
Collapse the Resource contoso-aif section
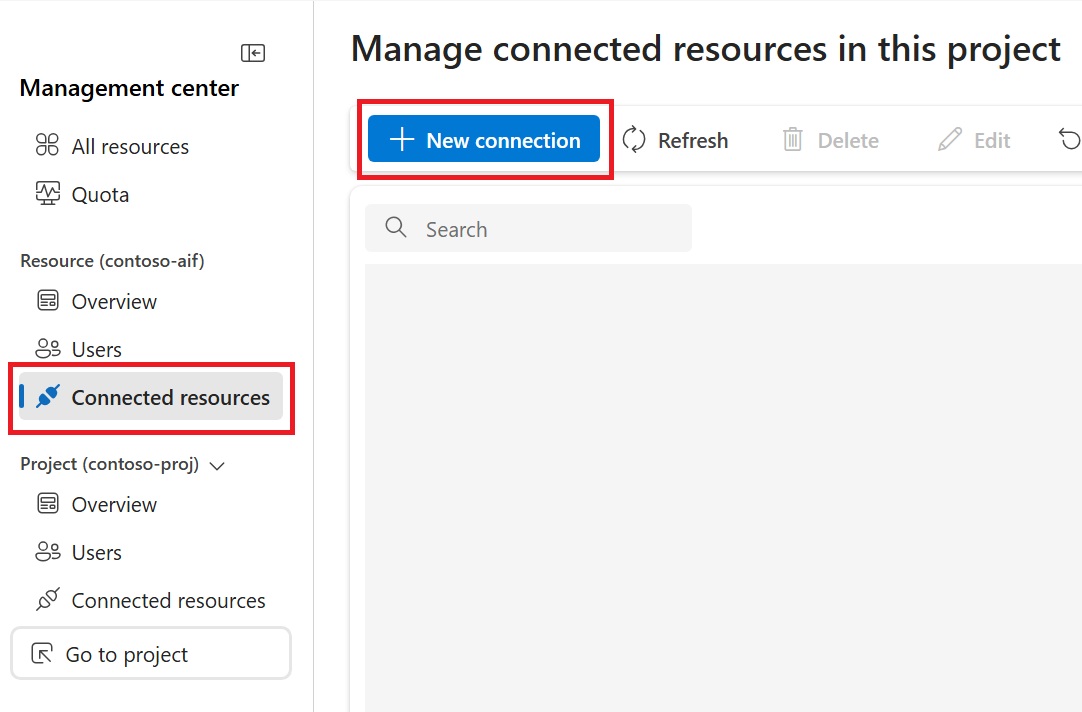coord(112,261)
